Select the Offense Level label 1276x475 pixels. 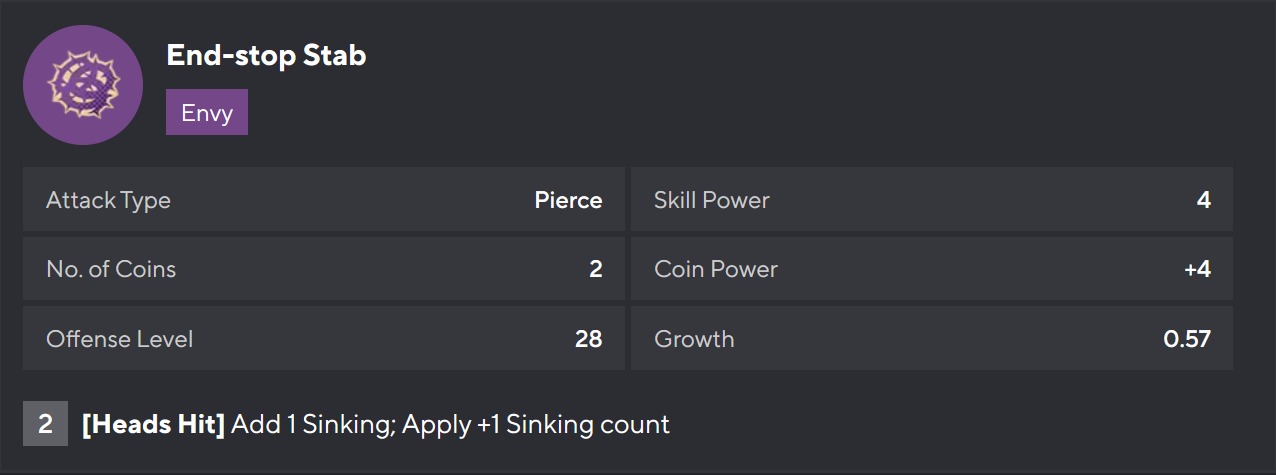(119, 339)
